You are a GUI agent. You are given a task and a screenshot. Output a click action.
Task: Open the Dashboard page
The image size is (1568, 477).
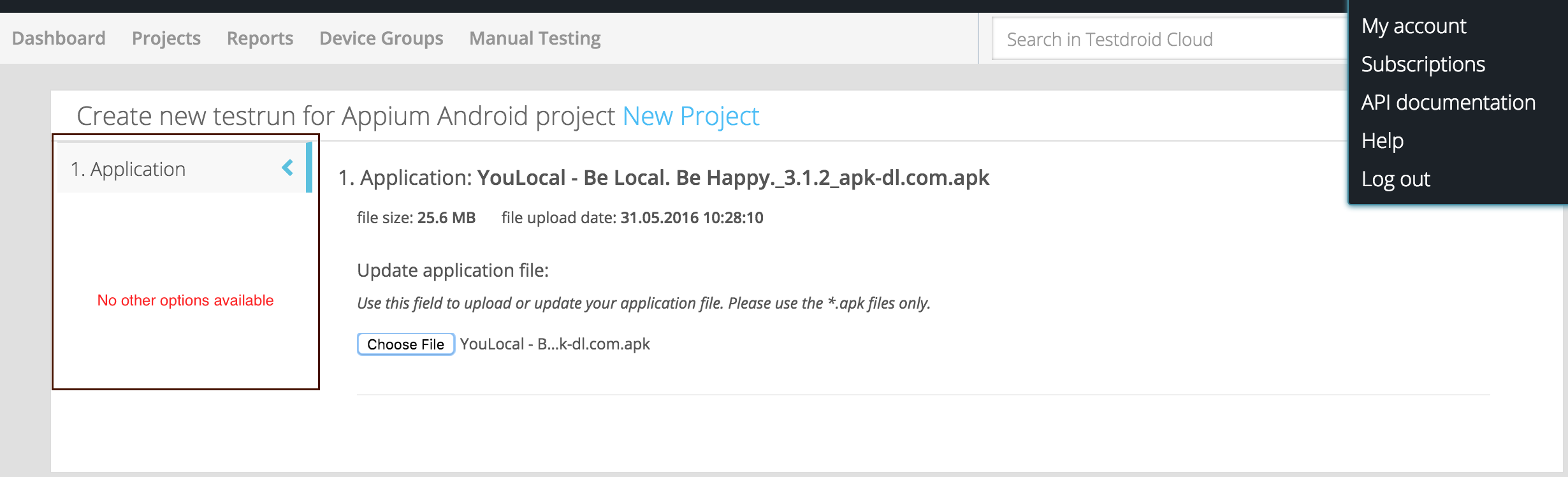(59, 38)
